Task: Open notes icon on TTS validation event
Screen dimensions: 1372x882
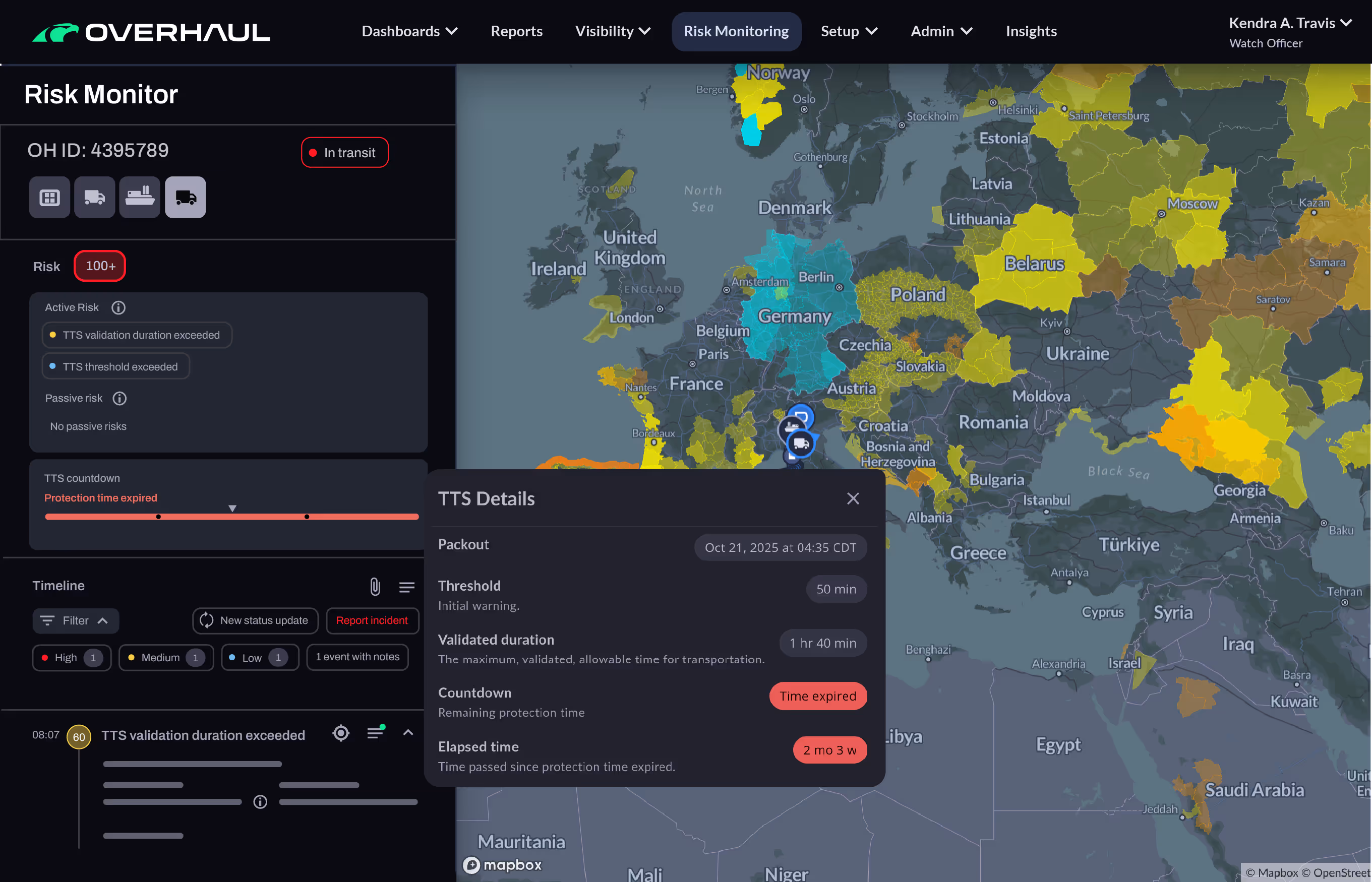Action: (x=375, y=733)
